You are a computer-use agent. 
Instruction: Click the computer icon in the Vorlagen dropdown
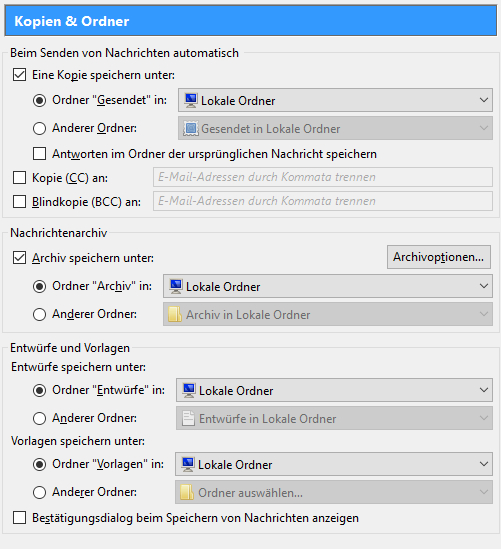(x=188, y=464)
